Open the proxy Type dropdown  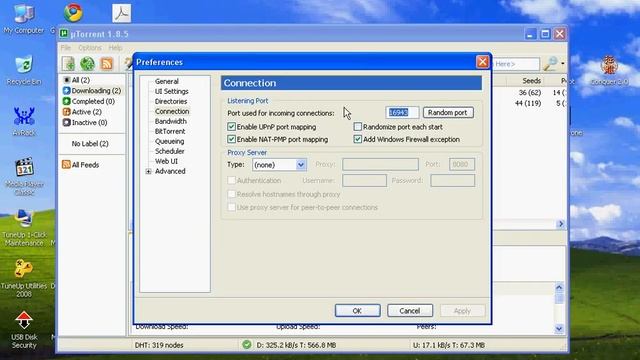[301, 165]
